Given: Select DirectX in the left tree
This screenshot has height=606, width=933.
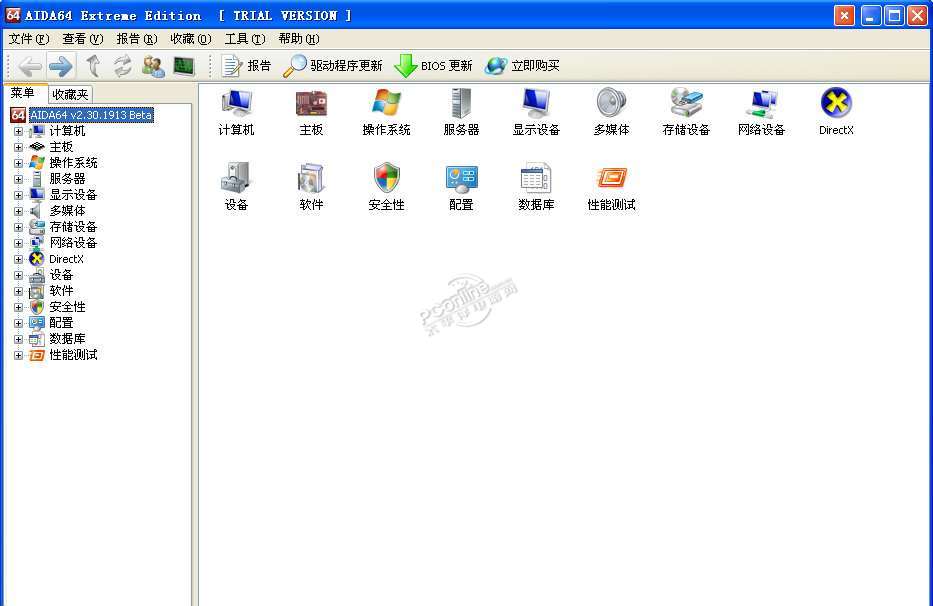Looking at the screenshot, I should (x=67, y=260).
